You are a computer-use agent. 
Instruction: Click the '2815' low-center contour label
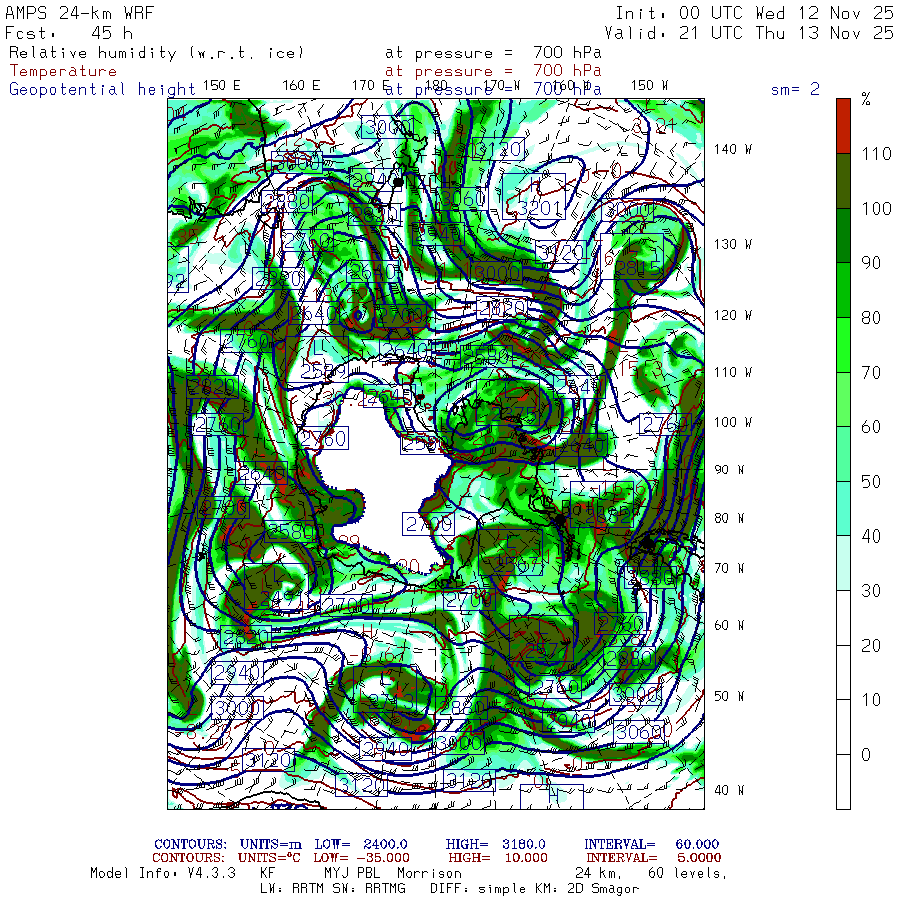(638, 267)
